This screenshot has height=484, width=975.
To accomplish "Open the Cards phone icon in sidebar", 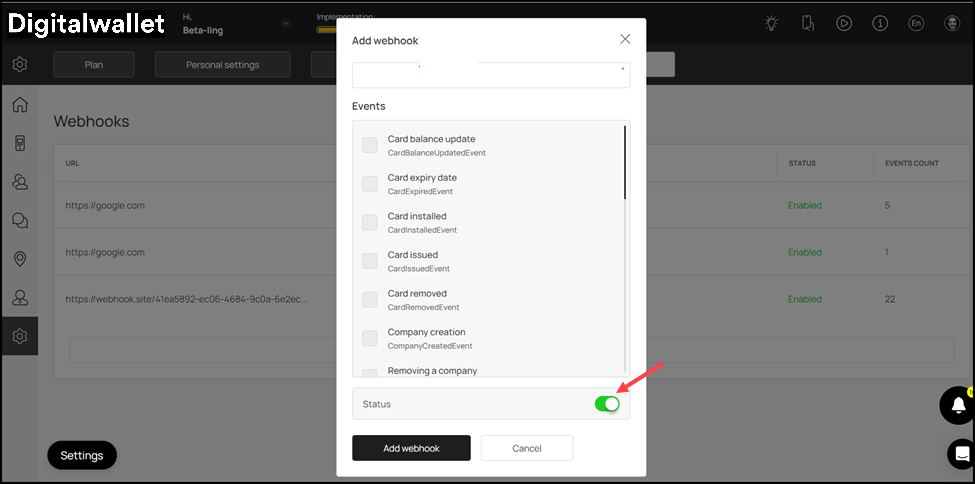I will [x=19, y=144].
